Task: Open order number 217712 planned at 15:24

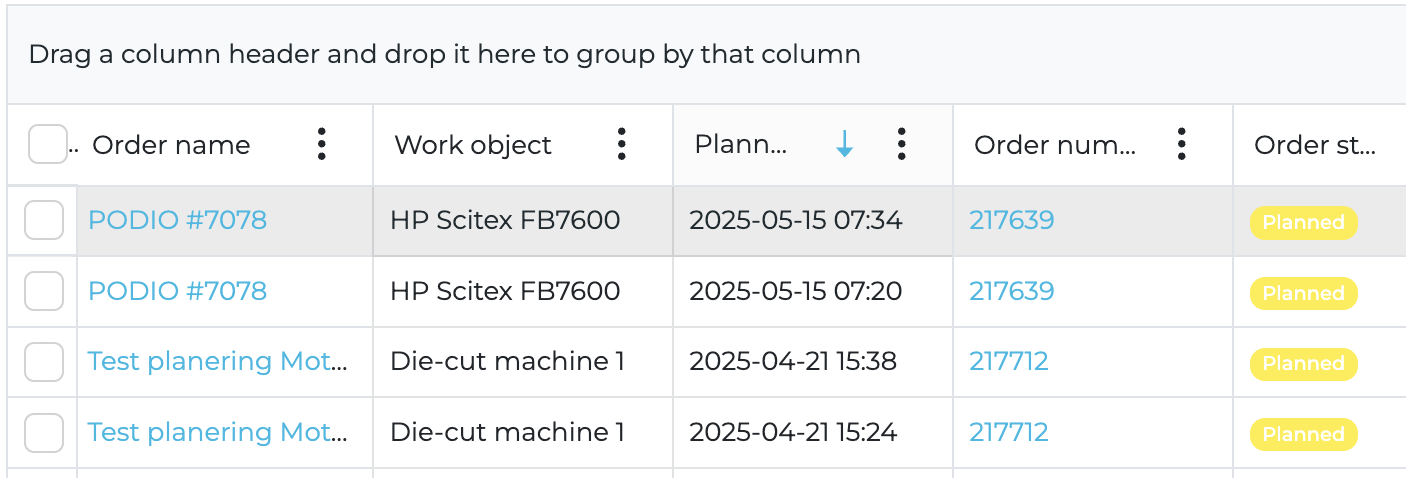Action: click(1008, 433)
